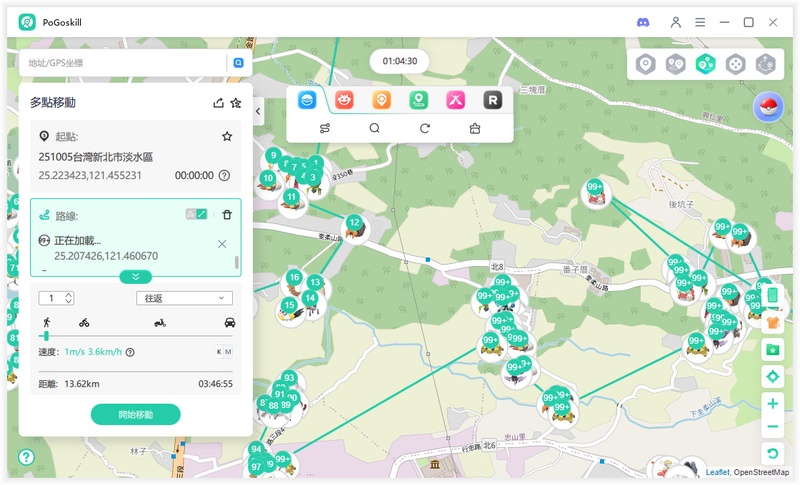This screenshot has width=800, height=485.
Task: Click the 開始移動 button
Action: (x=135, y=414)
